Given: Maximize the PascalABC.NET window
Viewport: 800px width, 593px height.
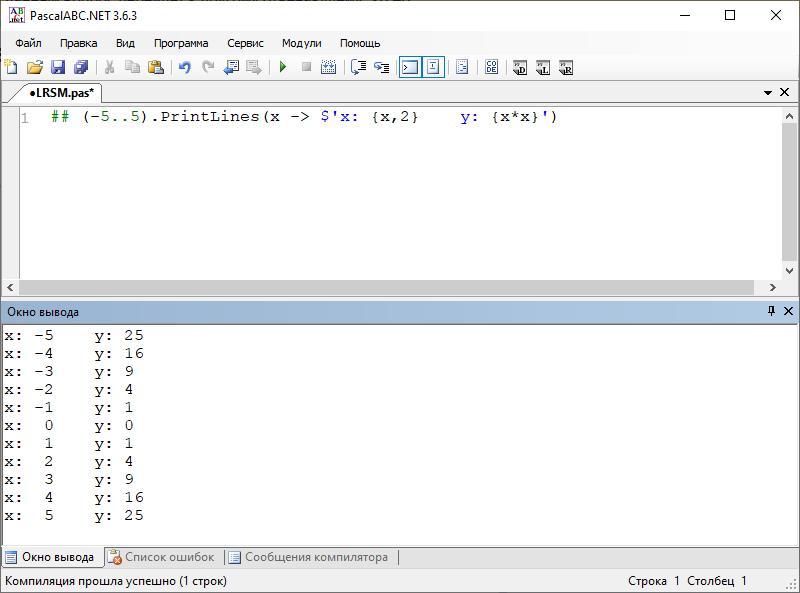Looking at the screenshot, I should click(730, 15).
